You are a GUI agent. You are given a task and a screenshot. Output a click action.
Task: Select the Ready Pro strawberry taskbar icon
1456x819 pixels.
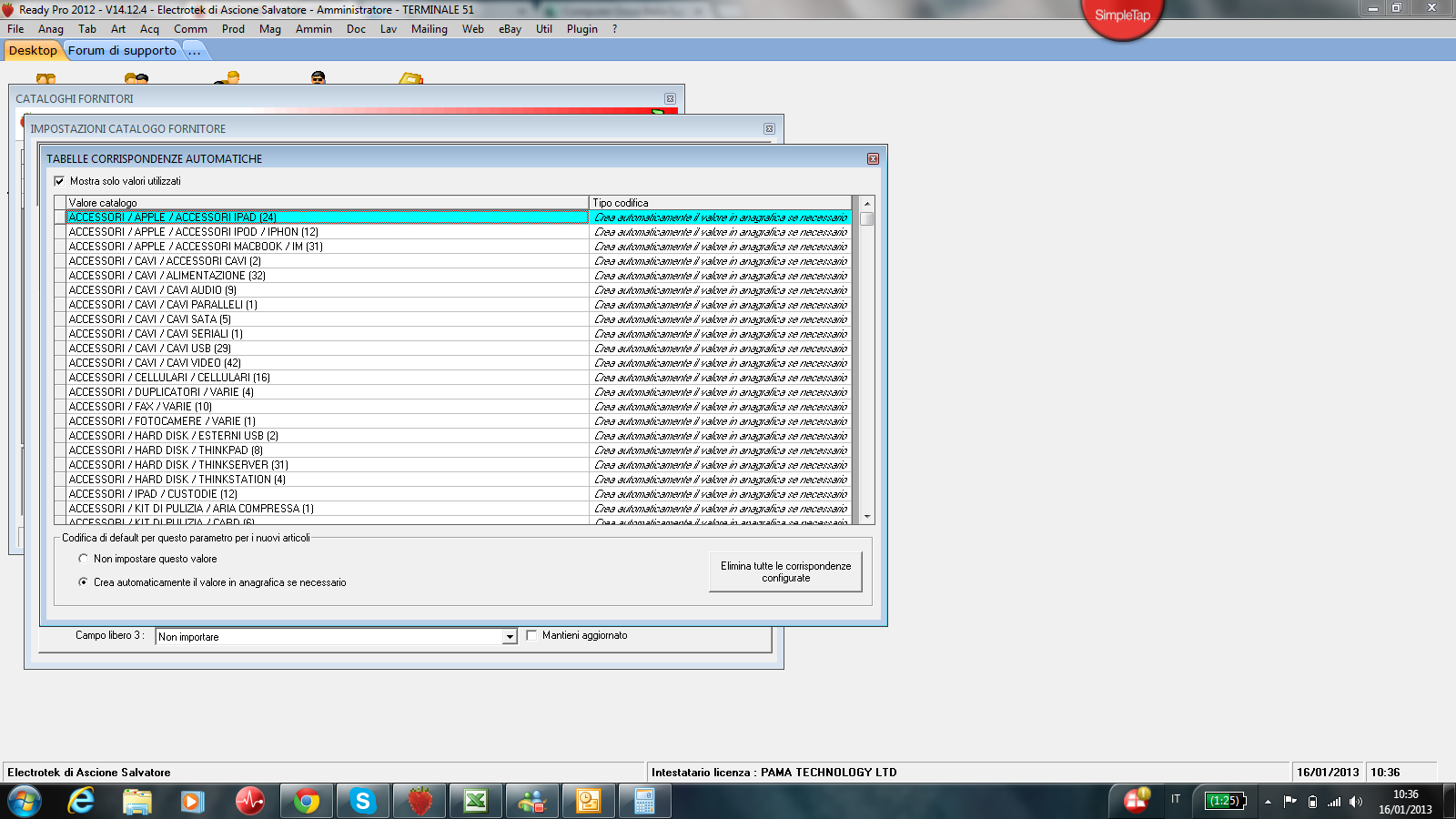(420, 802)
